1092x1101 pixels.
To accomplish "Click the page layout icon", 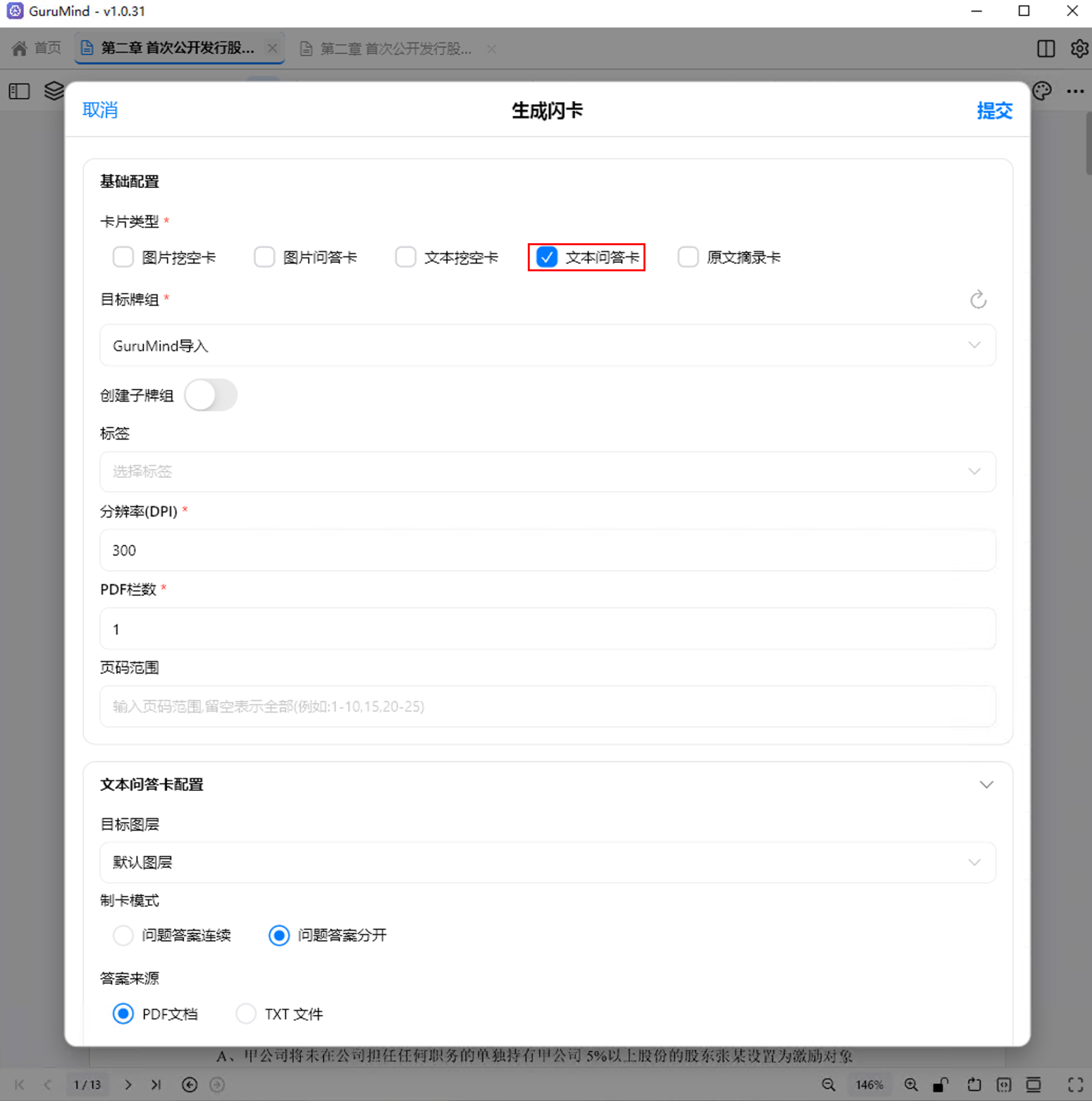I will tap(1033, 1084).
